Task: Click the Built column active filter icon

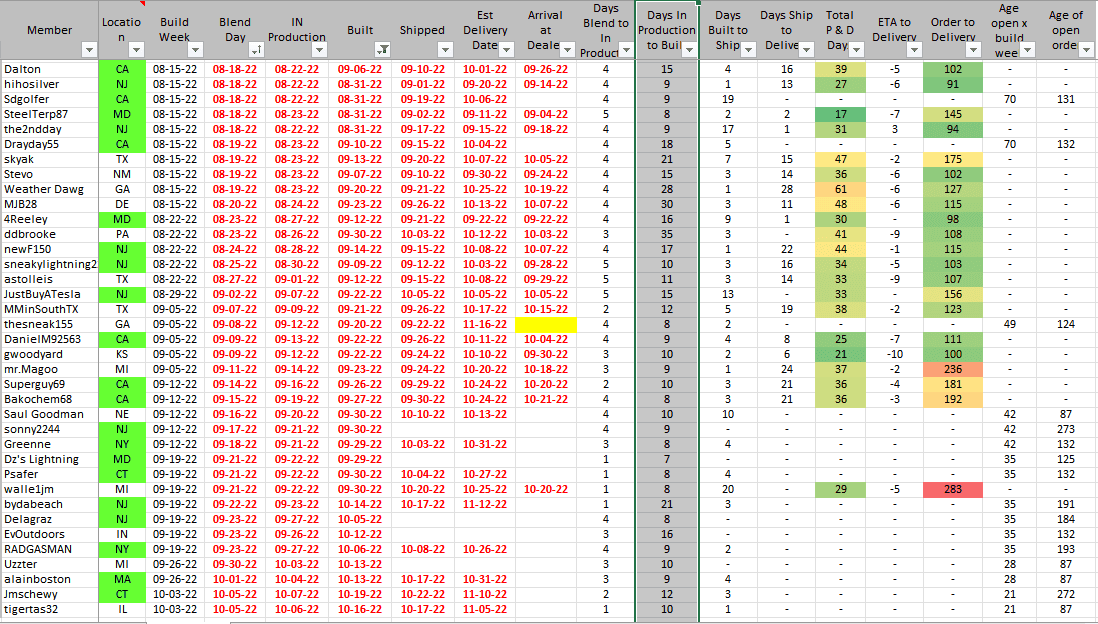Action: click(381, 50)
